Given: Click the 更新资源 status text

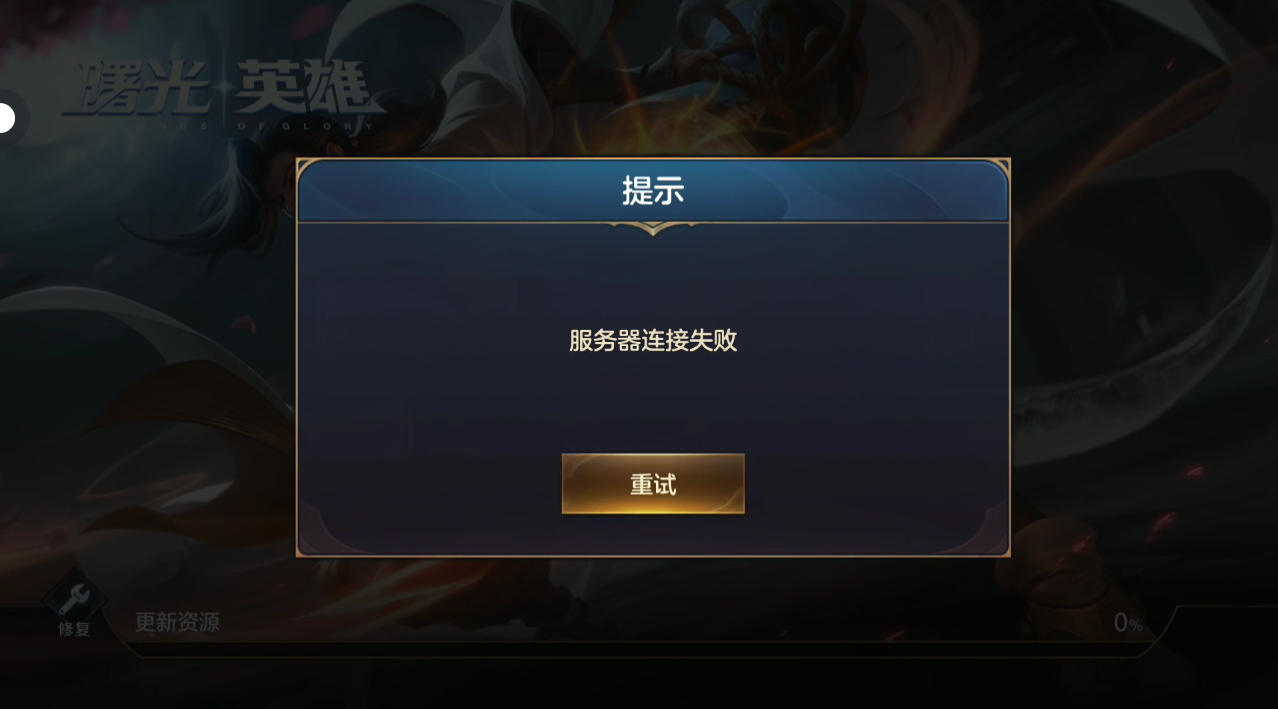Looking at the screenshot, I should click(x=177, y=623).
